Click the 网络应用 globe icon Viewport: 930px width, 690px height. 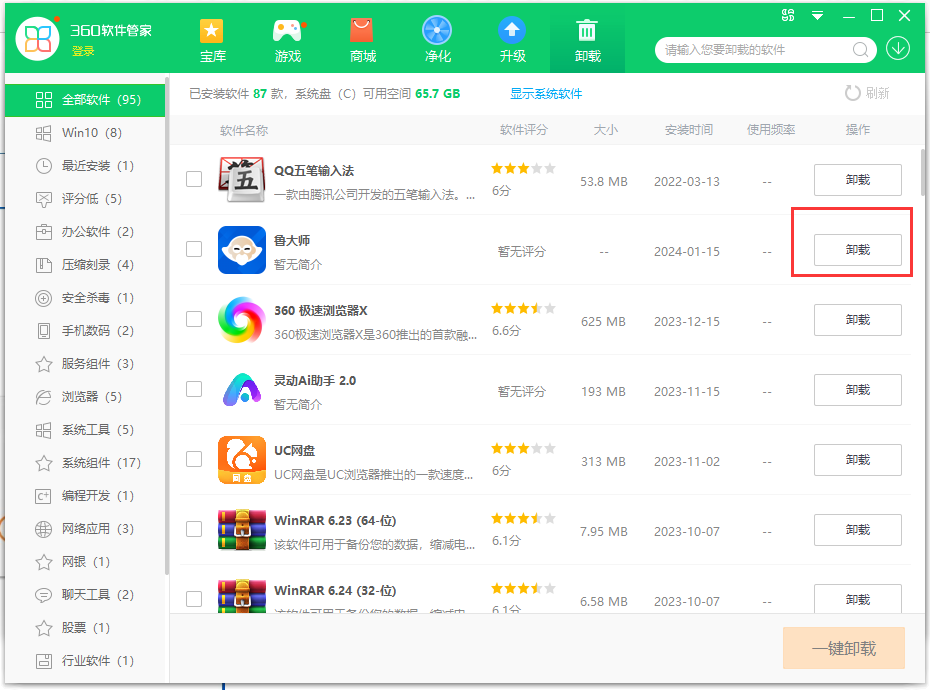point(44,529)
